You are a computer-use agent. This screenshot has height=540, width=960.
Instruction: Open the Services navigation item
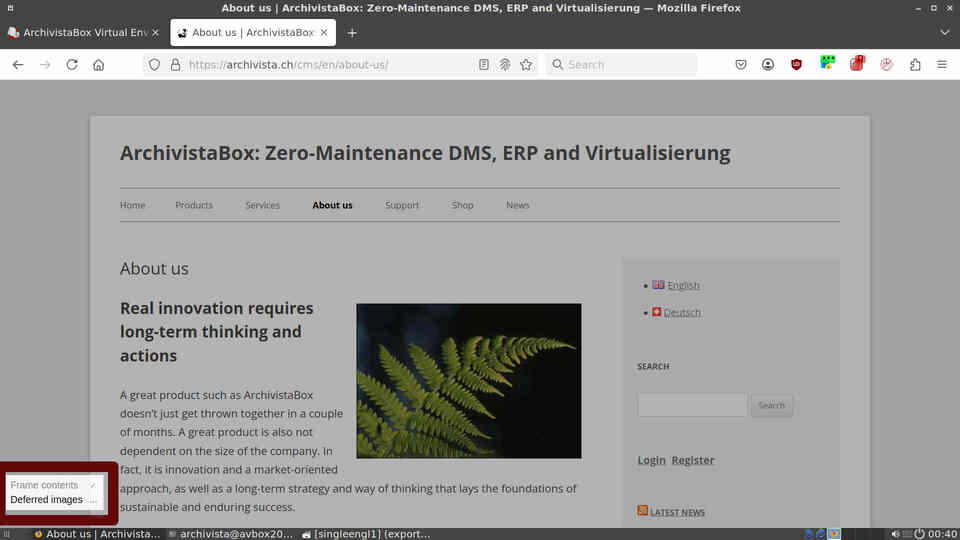263,205
